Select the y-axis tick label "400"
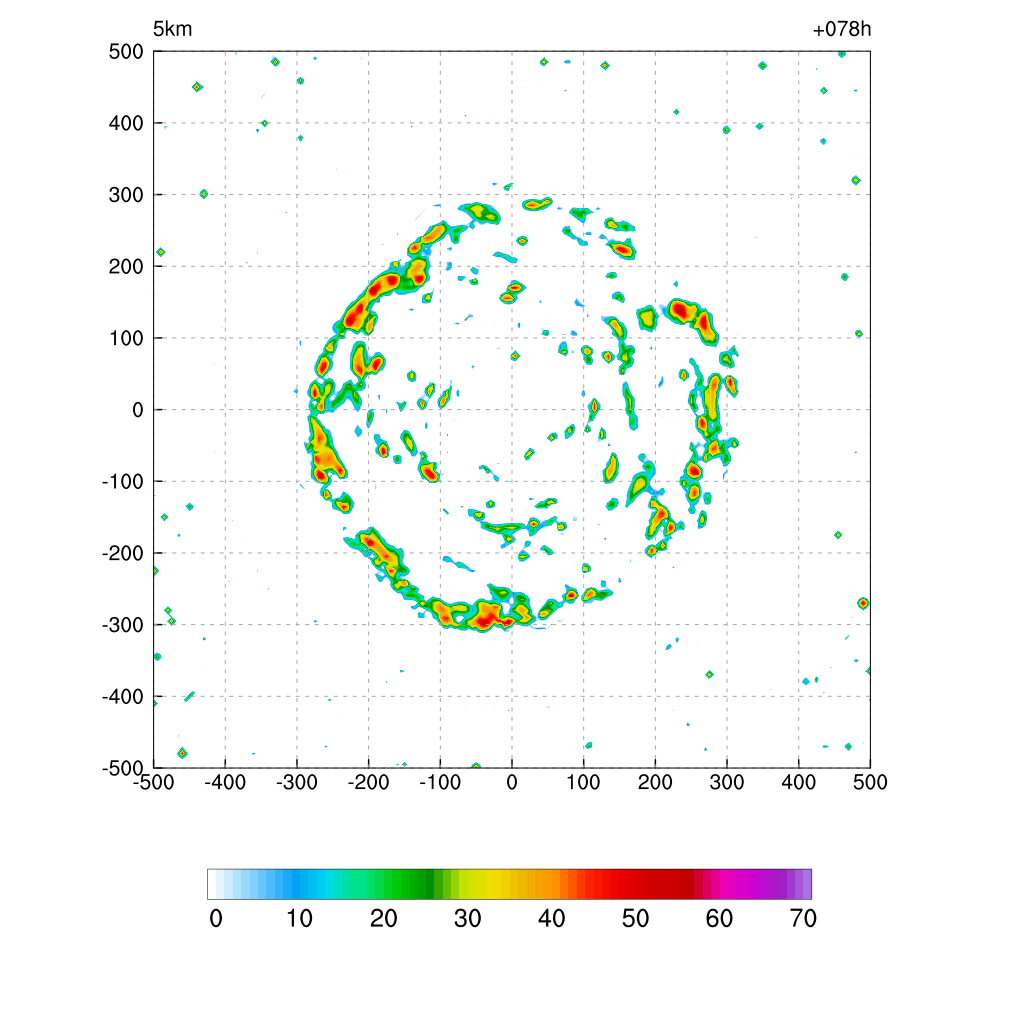Image resolution: width=1024 pixels, height=1024 pixels. coord(126,123)
